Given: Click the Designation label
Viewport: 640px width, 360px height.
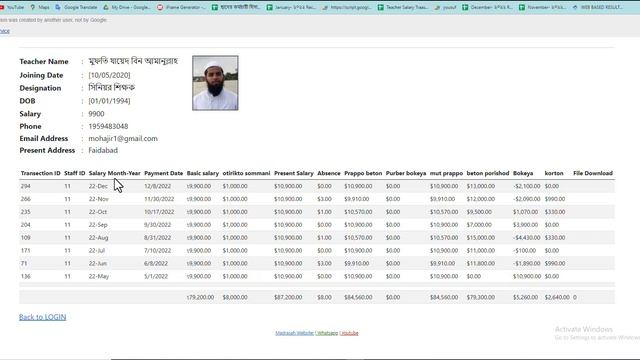Looking at the screenshot, I should 40,88.
